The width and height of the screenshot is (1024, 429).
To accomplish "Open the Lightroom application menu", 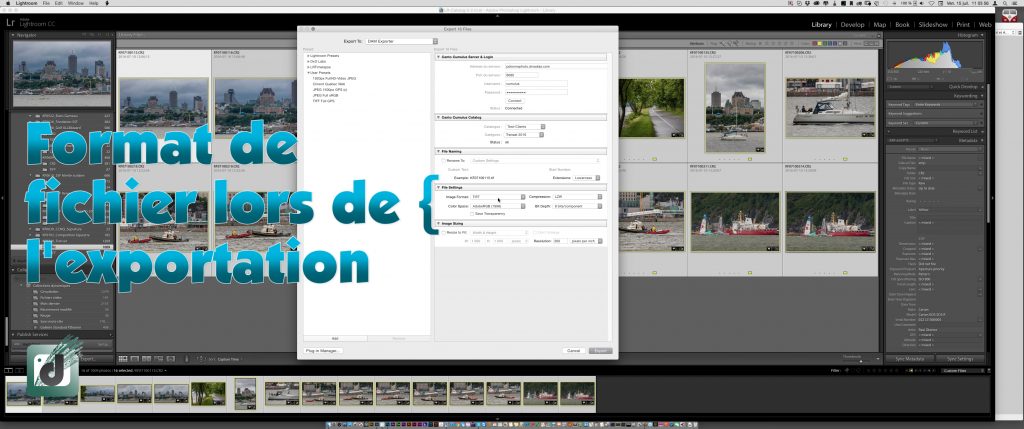I will pos(26,3).
